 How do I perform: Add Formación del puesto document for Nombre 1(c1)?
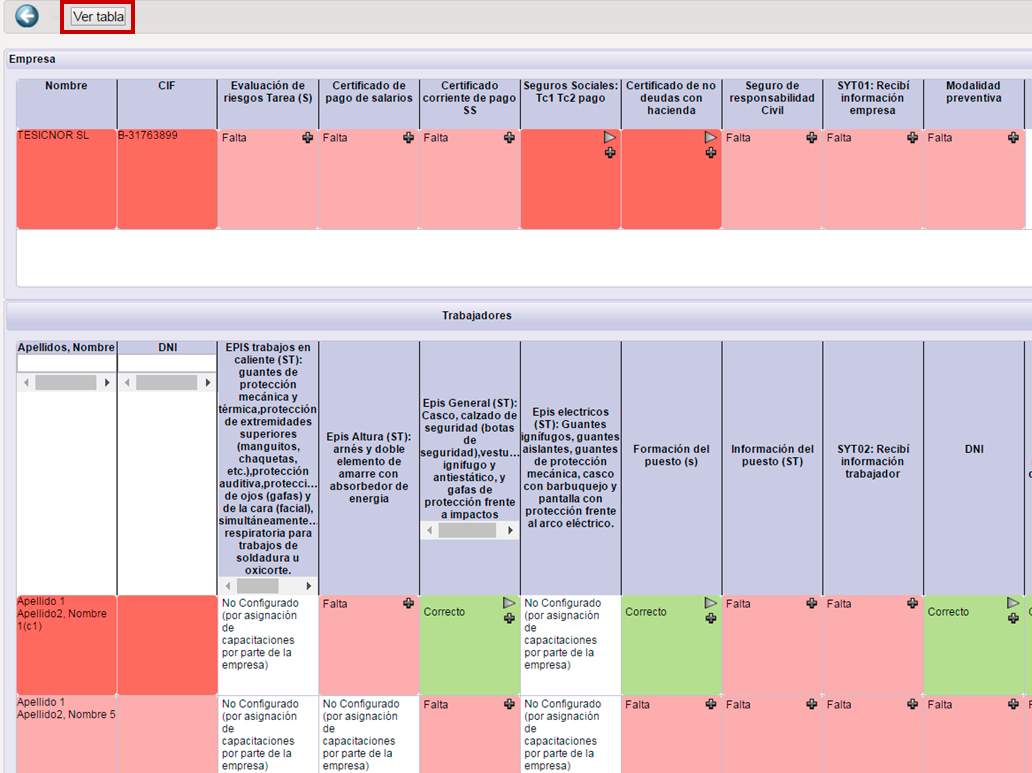click(x=710, y=618)
